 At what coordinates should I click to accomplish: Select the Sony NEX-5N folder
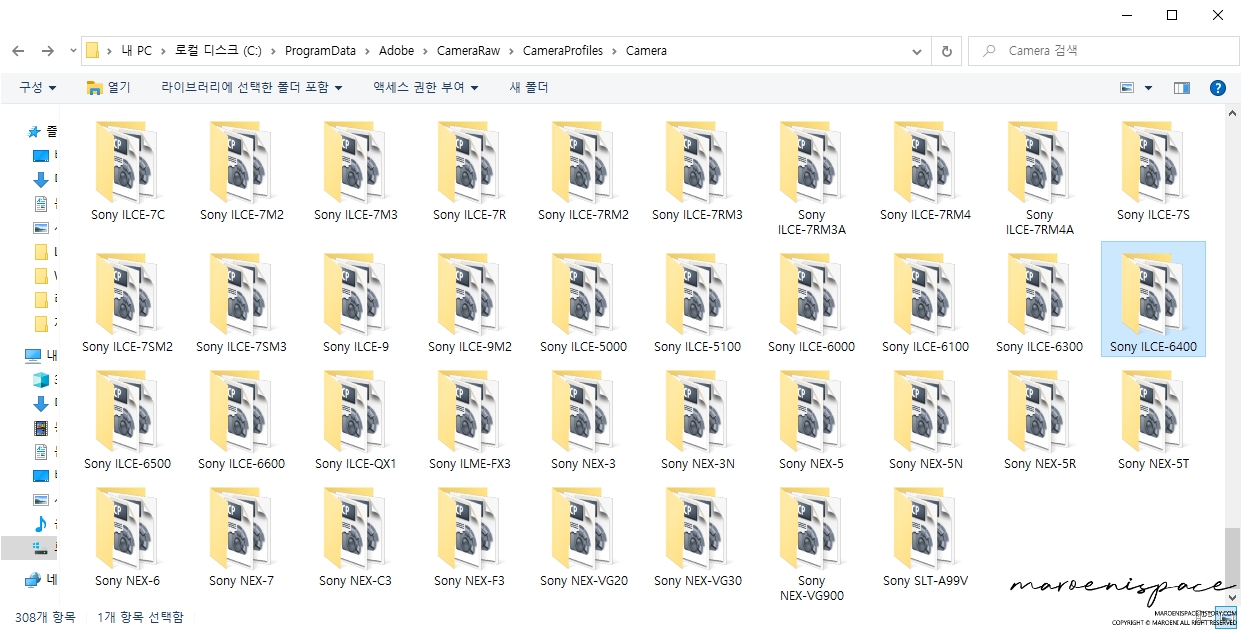pyautogui.click(x=925, y=419)
